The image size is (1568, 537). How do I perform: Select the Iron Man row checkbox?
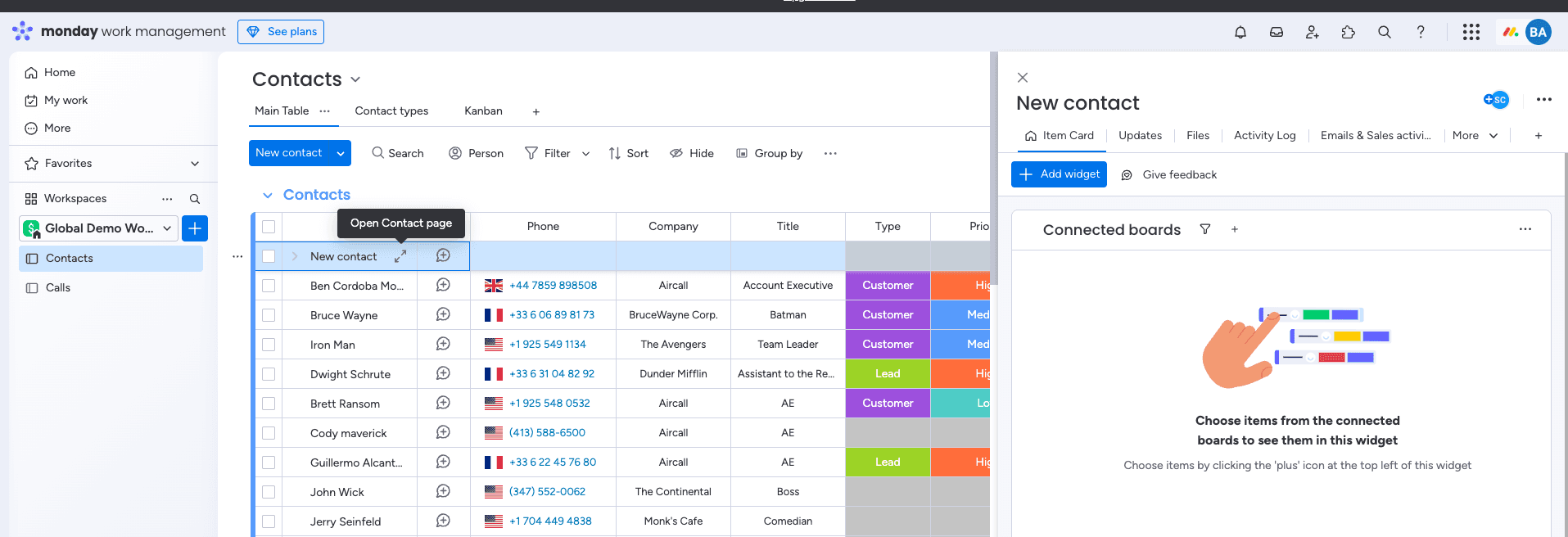point(269,345)
